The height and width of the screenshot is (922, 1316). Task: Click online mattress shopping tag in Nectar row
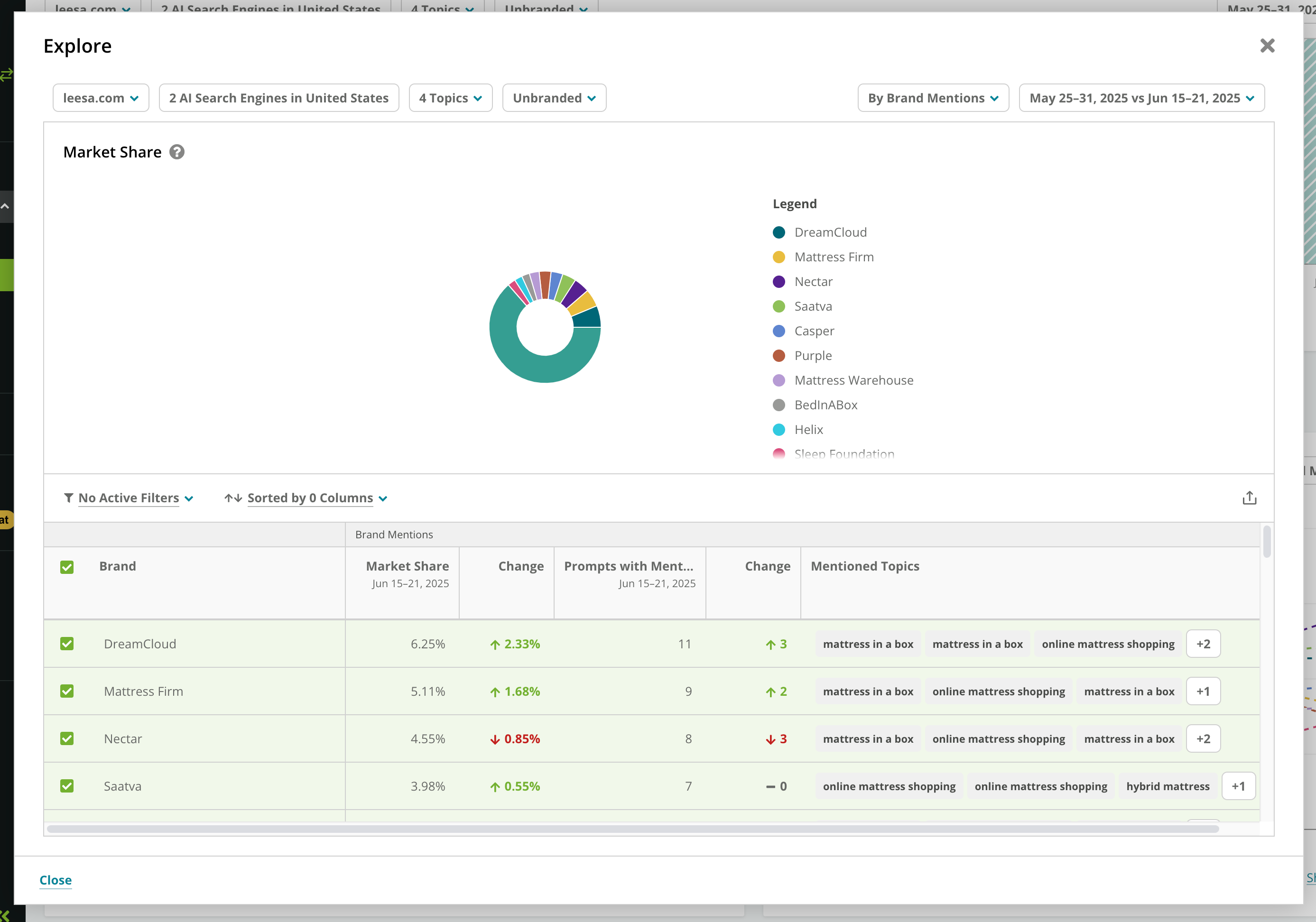coord(998,739)
